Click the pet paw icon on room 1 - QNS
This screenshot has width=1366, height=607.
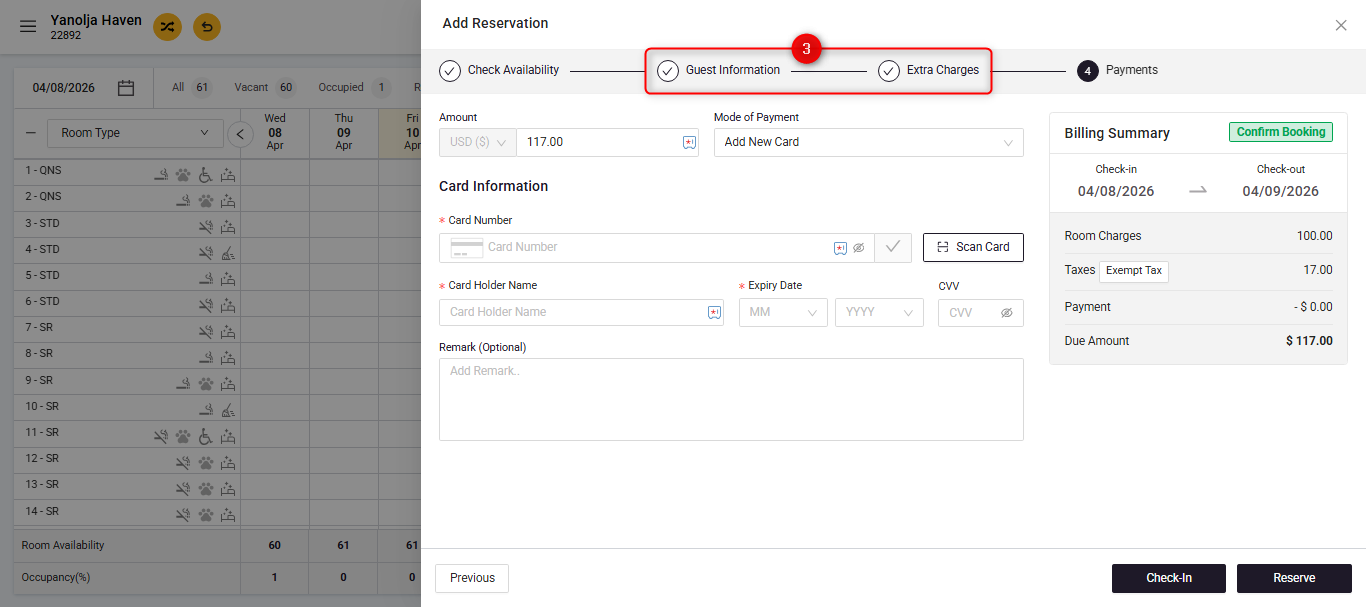[x=183, y=174]
